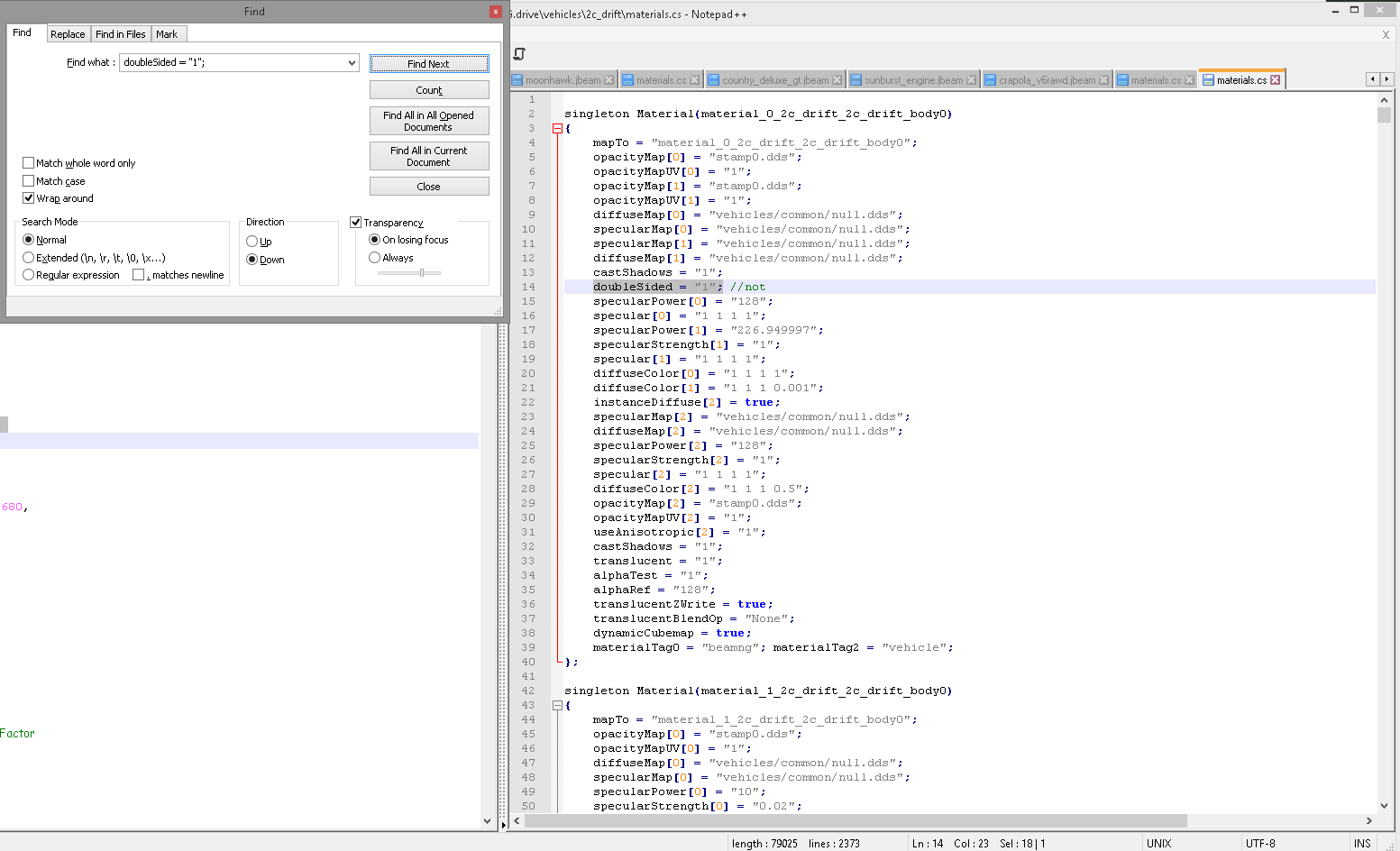
Task: Click the toolbar icon above the document tabs
Action: click(519, 54)
